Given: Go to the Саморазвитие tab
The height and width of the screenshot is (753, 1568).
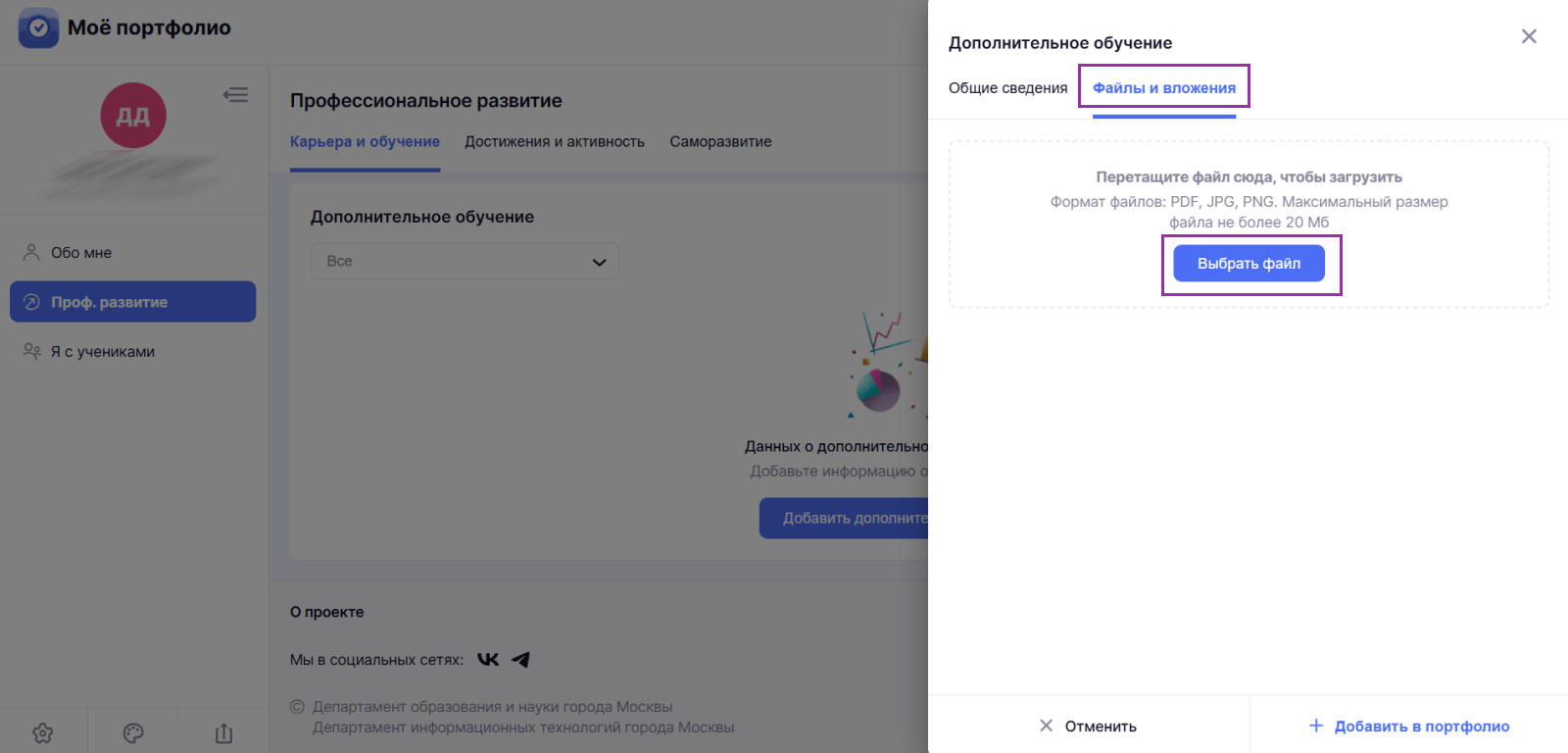Looking at the screenshot, I should point(720,142).
